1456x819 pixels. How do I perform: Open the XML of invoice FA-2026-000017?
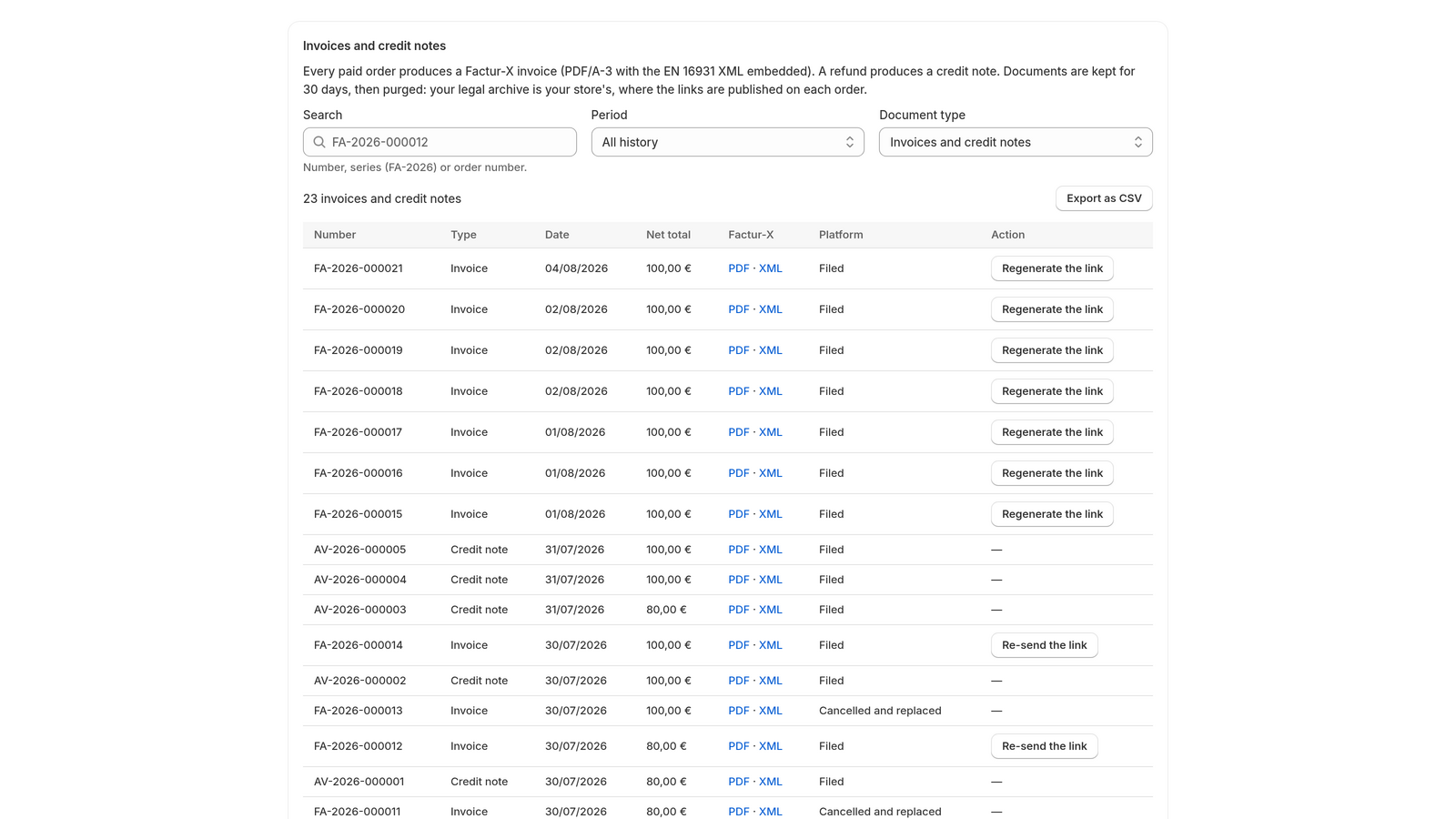pyautogui.click(x=770, y=432)
